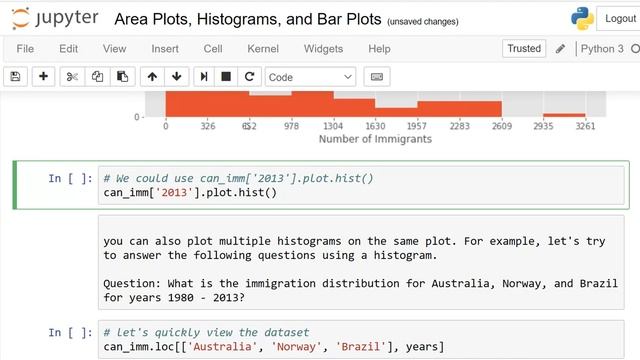Click the pencil edit icon

560,49
